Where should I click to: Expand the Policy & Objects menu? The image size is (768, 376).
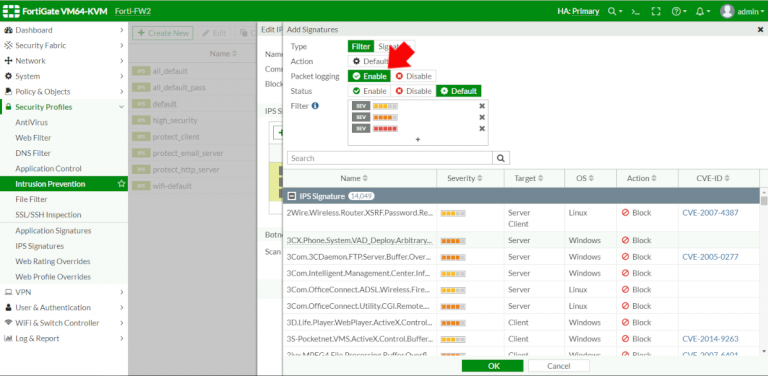point(64,92)
